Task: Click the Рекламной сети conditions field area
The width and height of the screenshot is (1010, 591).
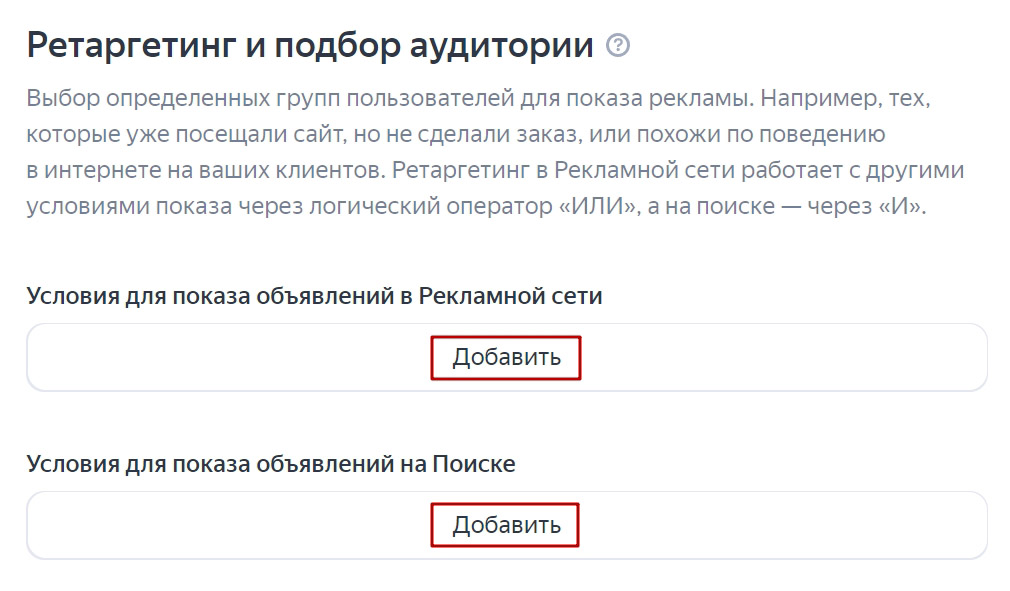Action: 200,356
